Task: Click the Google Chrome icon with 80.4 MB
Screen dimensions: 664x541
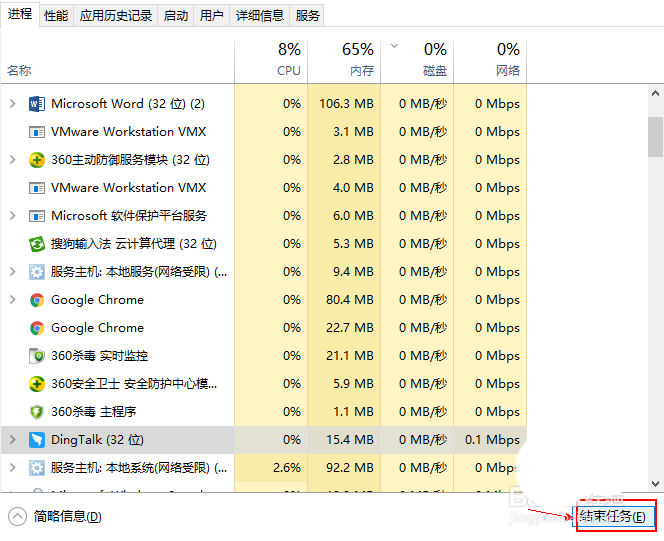Action: [x=37, y=300]
